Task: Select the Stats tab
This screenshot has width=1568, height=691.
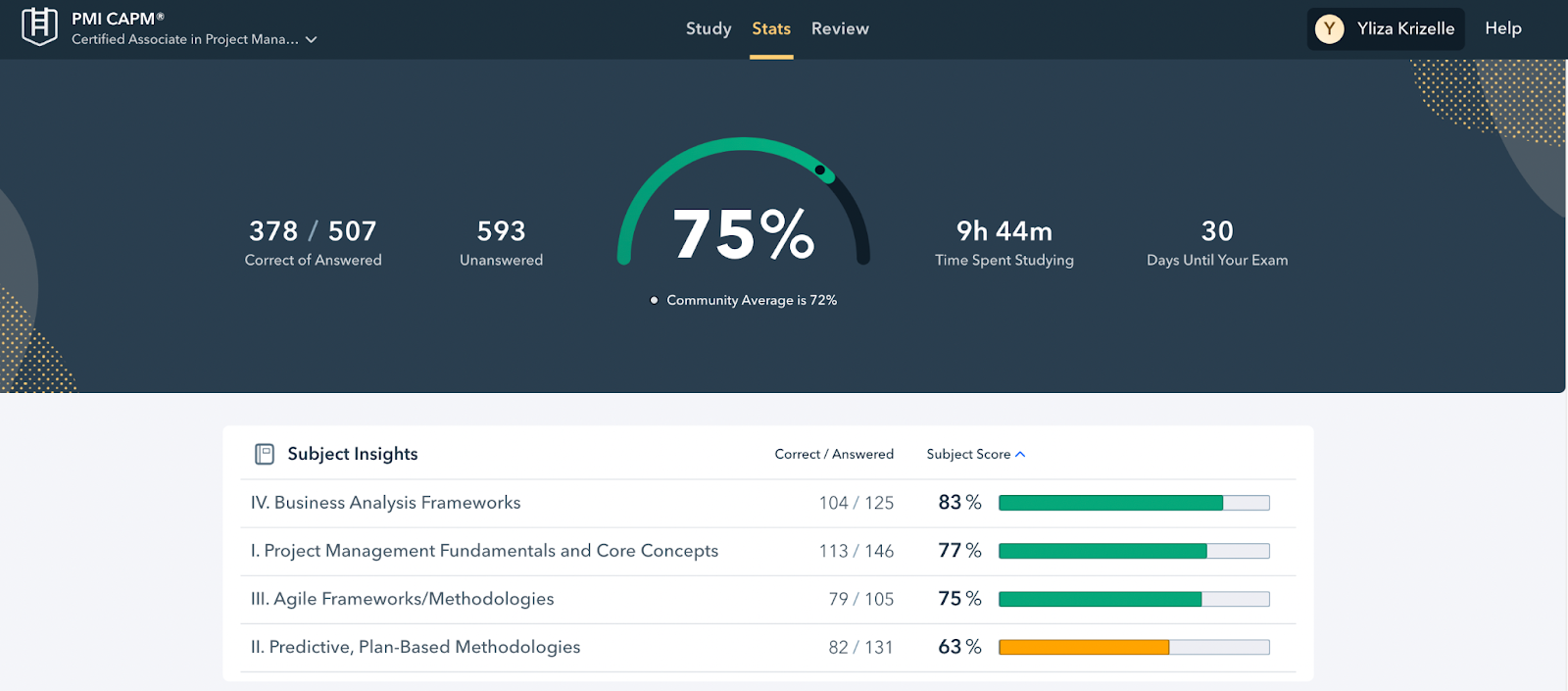Action: (771, 29)
